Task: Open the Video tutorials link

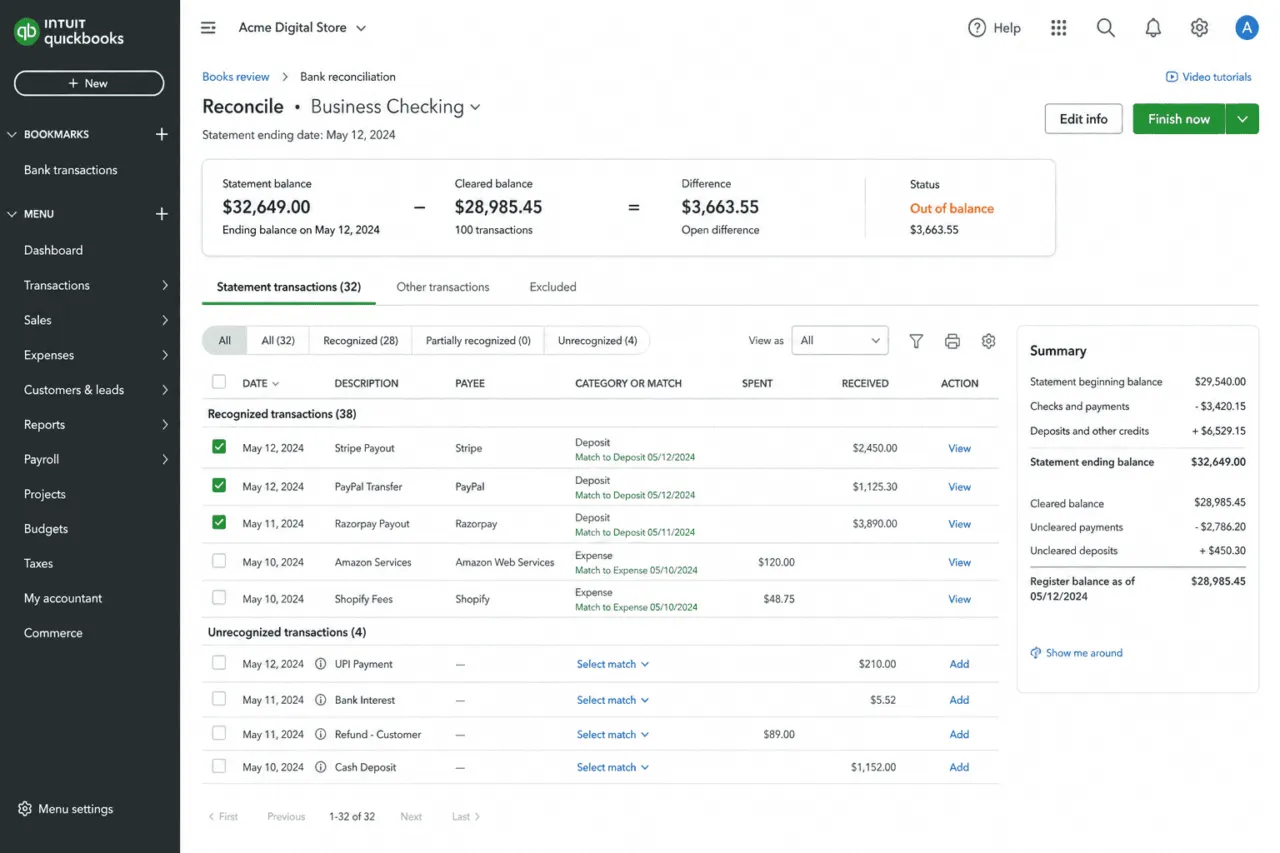Action: [x=1208, y=77]
